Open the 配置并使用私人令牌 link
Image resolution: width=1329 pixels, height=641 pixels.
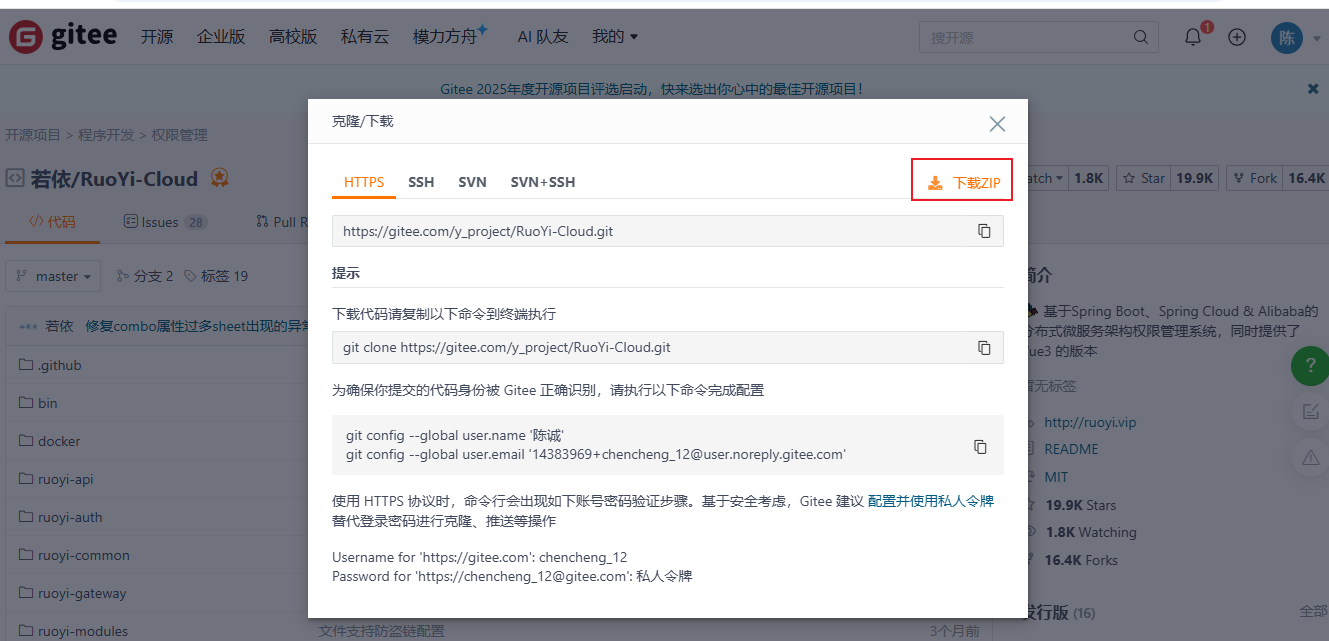(x=931, y=501)
